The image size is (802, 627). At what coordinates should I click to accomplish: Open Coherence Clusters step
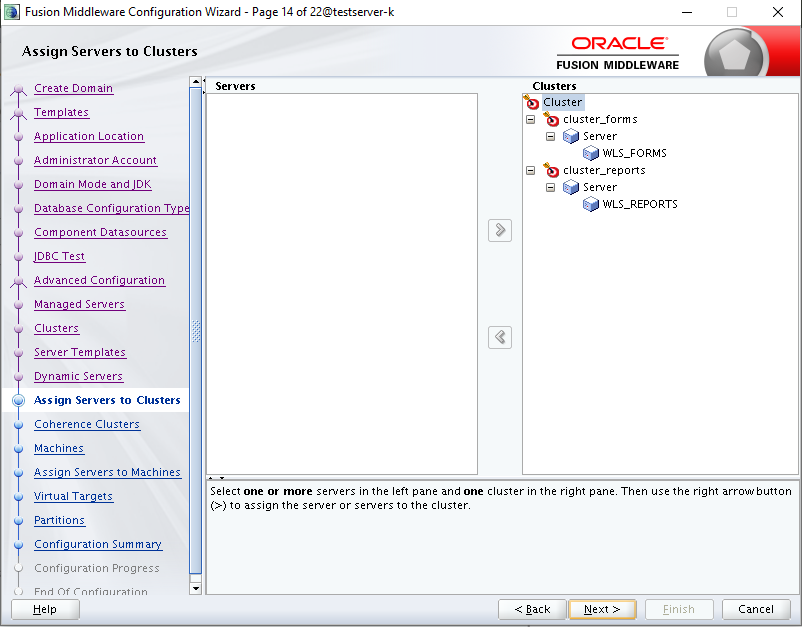tap(87, 424)
